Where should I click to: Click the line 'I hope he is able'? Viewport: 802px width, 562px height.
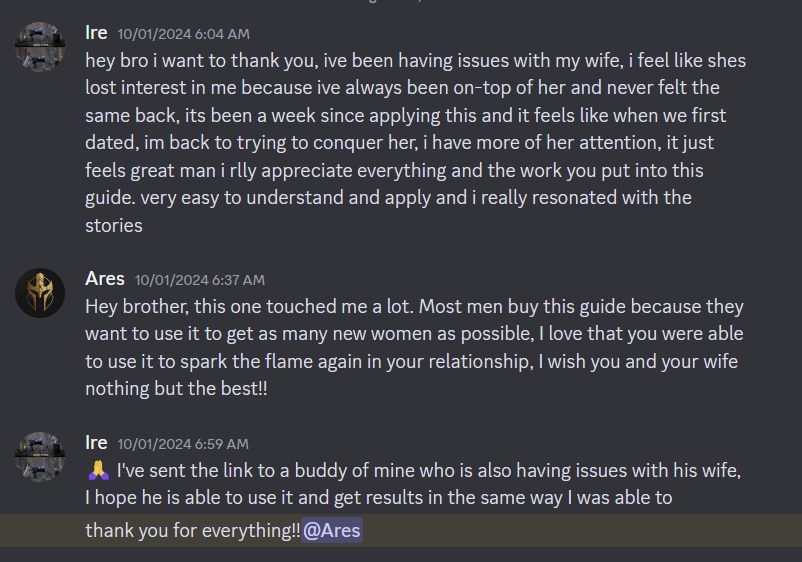pyautogui.click(x=378, y=498)
